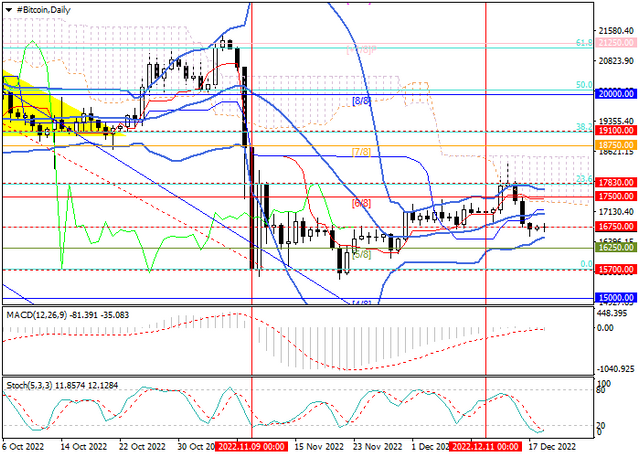This screenshot has height=457, width=640.
Task: Click the [8/8] Murrey level label
Action: [x=362, y=101]
